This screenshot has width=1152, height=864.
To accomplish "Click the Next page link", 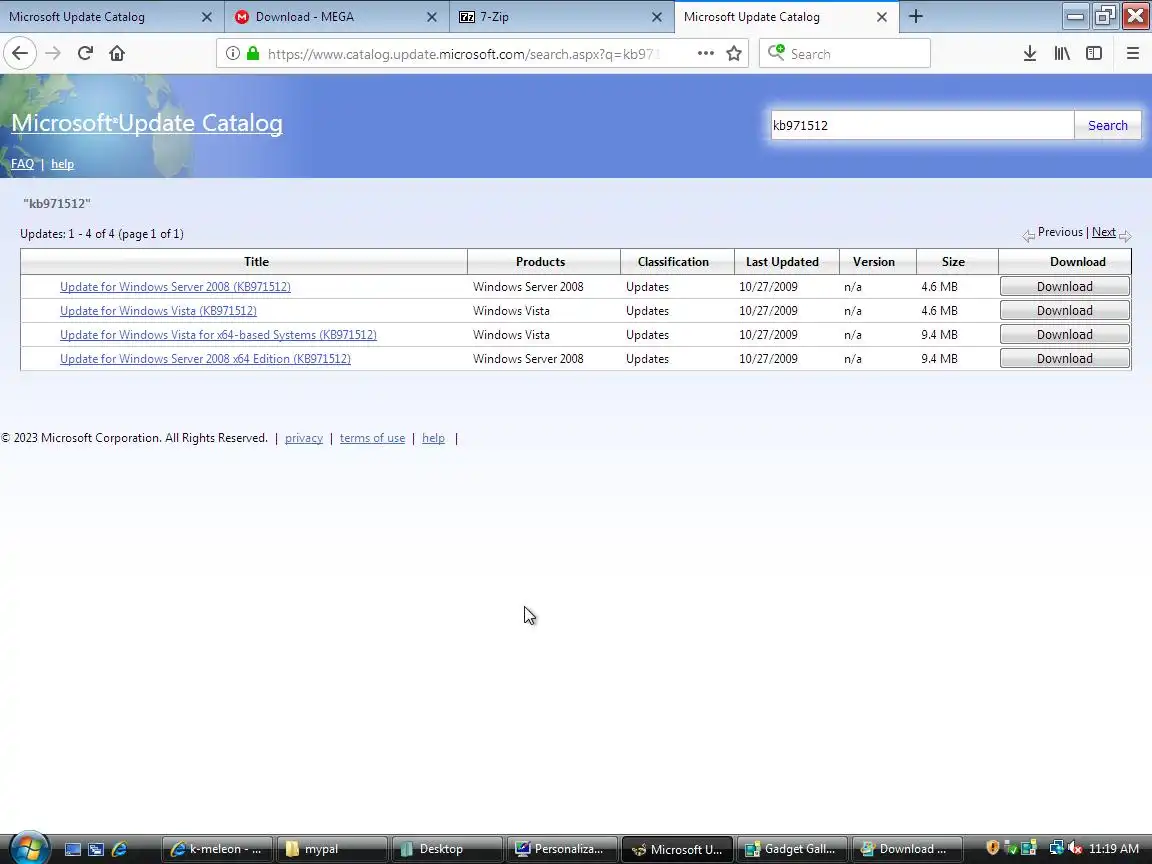I will (x=1104, y=232).
